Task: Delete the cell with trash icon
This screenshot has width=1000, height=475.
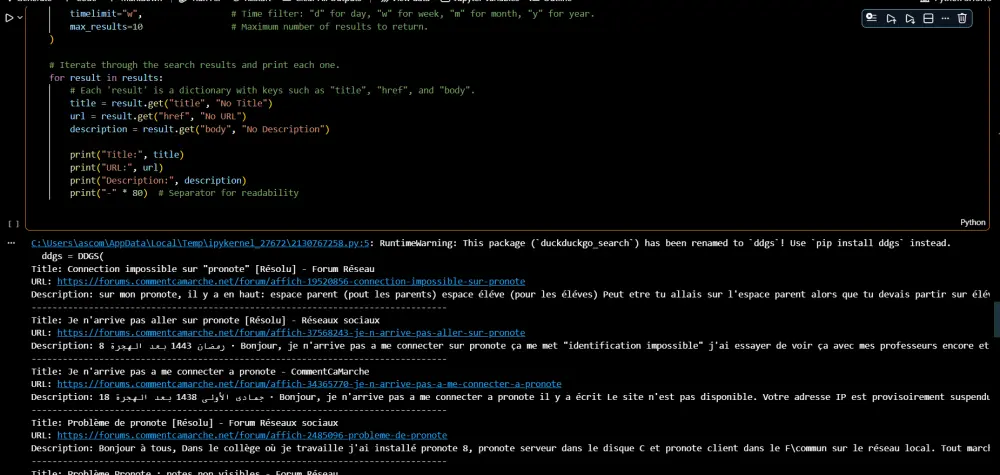Action: (962, 18)
